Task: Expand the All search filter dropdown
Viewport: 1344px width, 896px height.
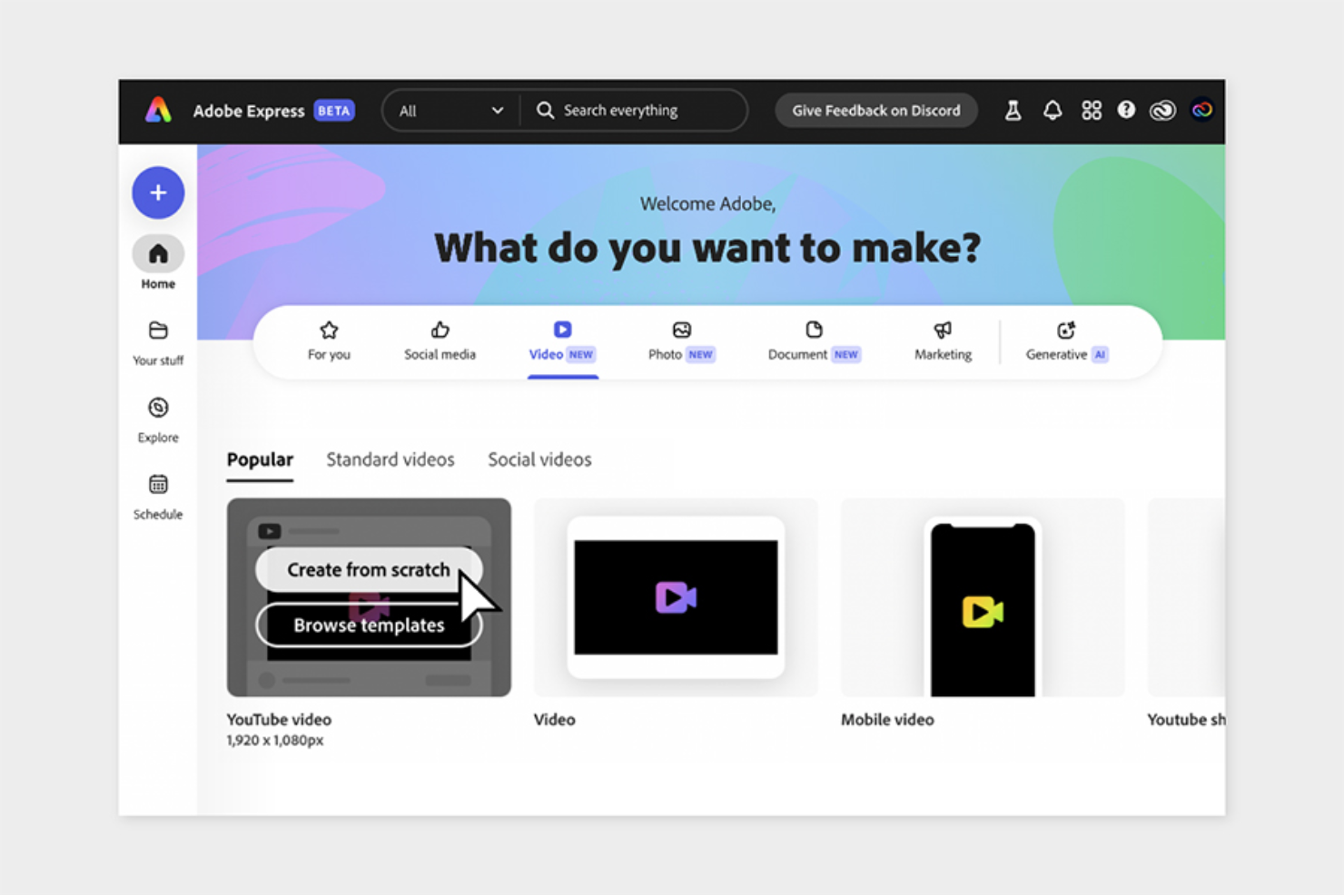Action: tap(451, 110)
